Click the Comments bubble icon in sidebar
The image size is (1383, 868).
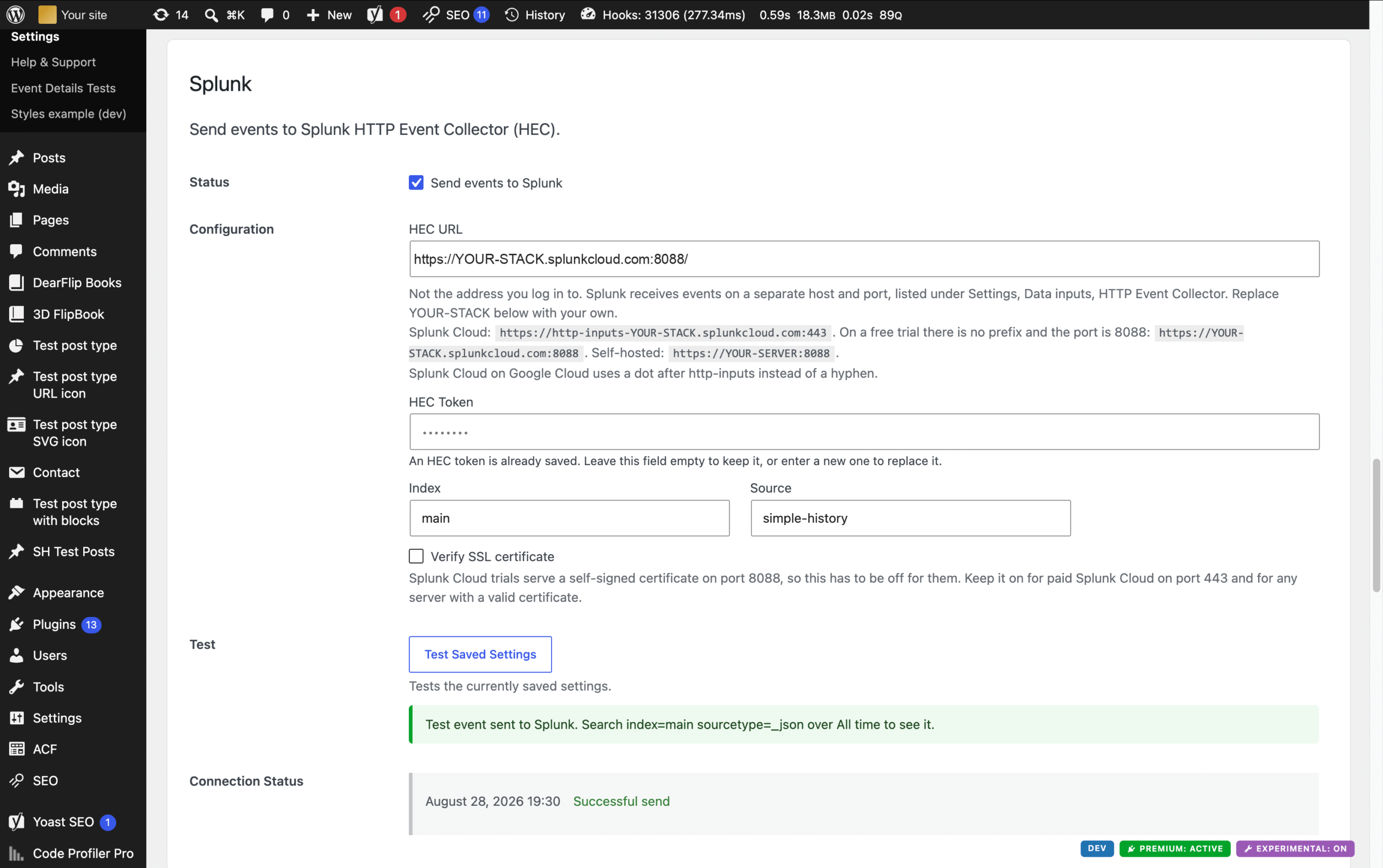click(17, 252)
